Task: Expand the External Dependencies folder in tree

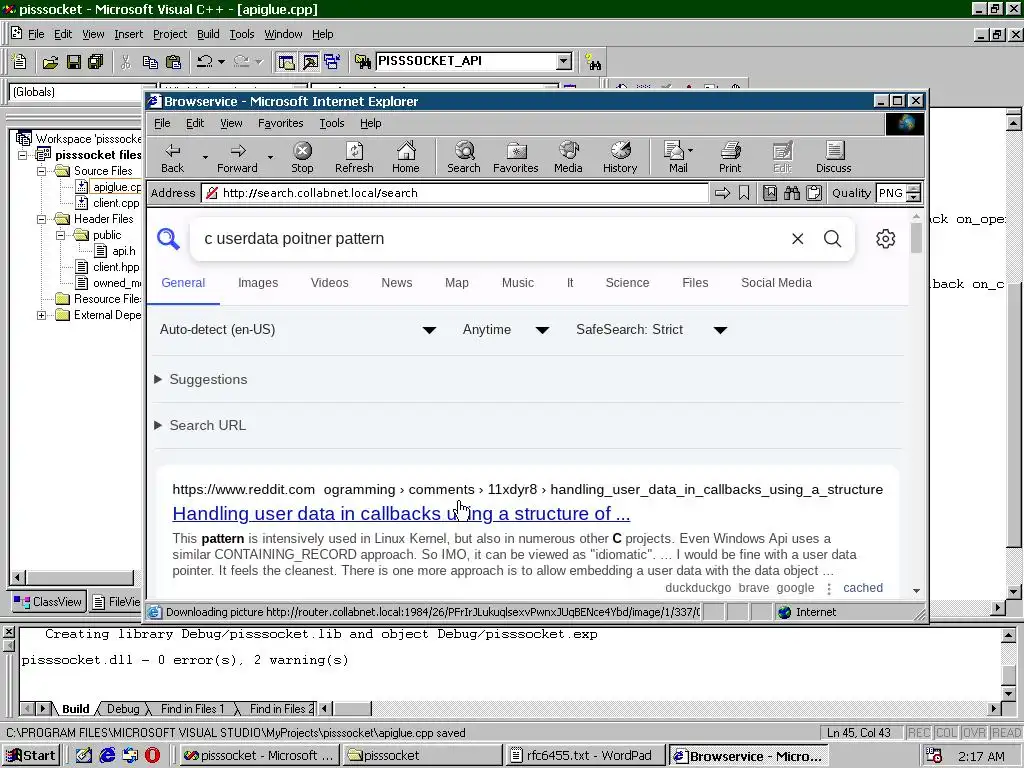Action: coord(42,315)
